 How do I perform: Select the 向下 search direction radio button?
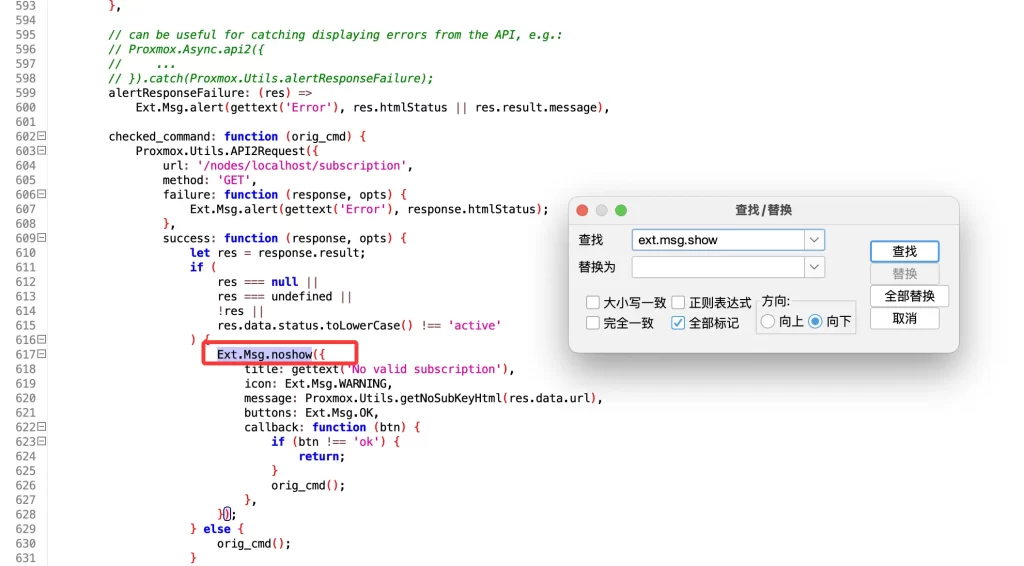815,322
